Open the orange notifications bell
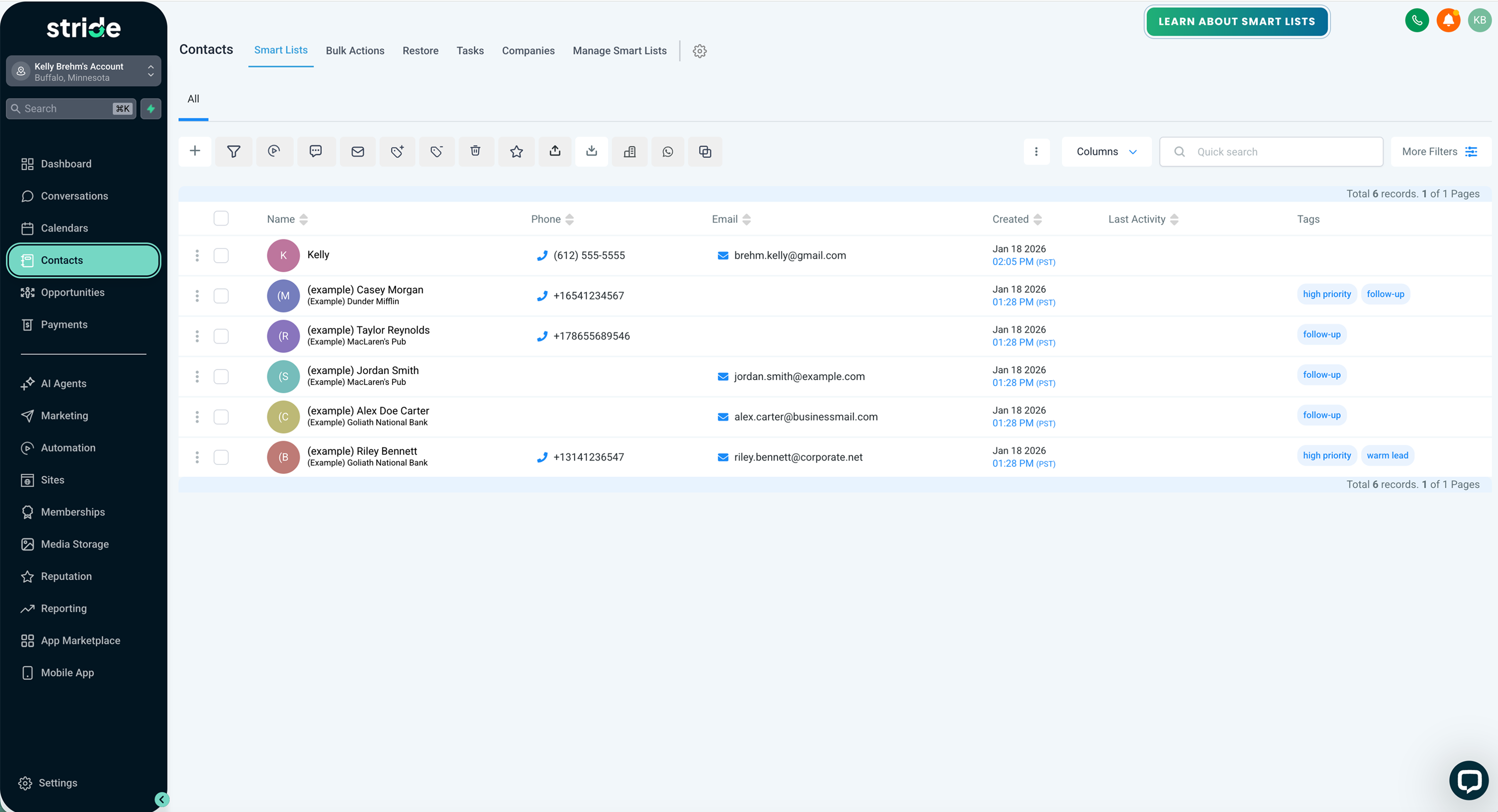Viewport: 1498px width, 812px height. click(1449, 20)
